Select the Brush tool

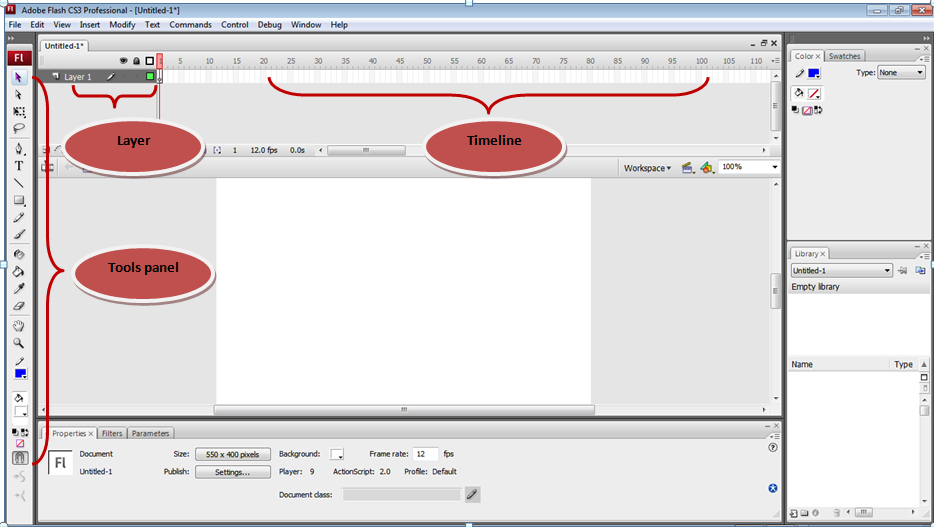click(x=19, y=235)
